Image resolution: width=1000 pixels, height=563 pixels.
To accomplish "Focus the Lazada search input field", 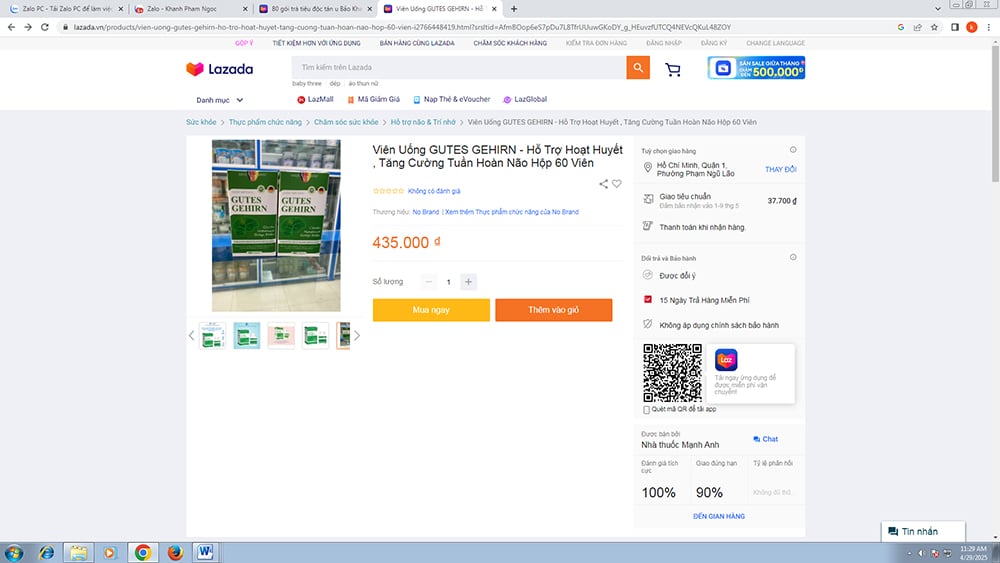I will coord(459,68).
